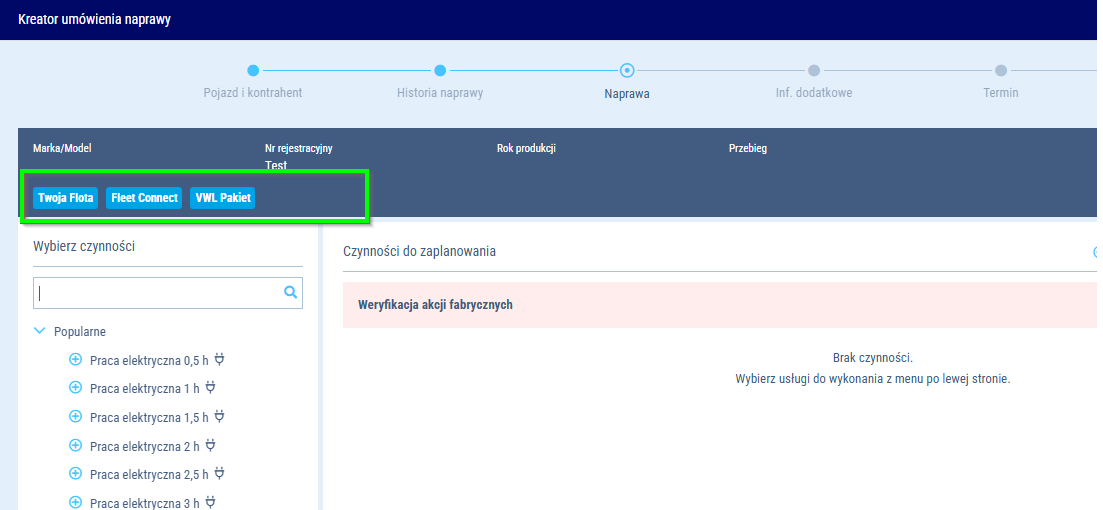The height and width of the screenshot is (510, 1103).
Task: Add Praca elektryczna 1,5 h via plus icon
Action: tap(75, 417)
